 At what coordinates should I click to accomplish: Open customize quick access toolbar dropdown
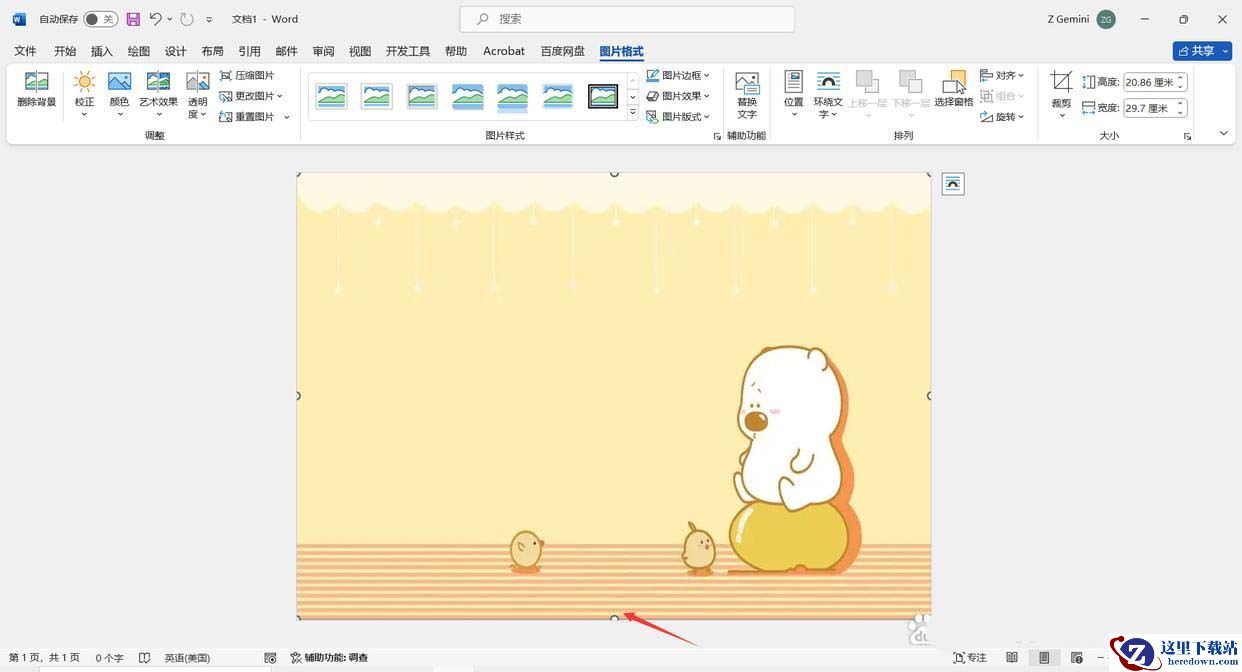(209, 19)
